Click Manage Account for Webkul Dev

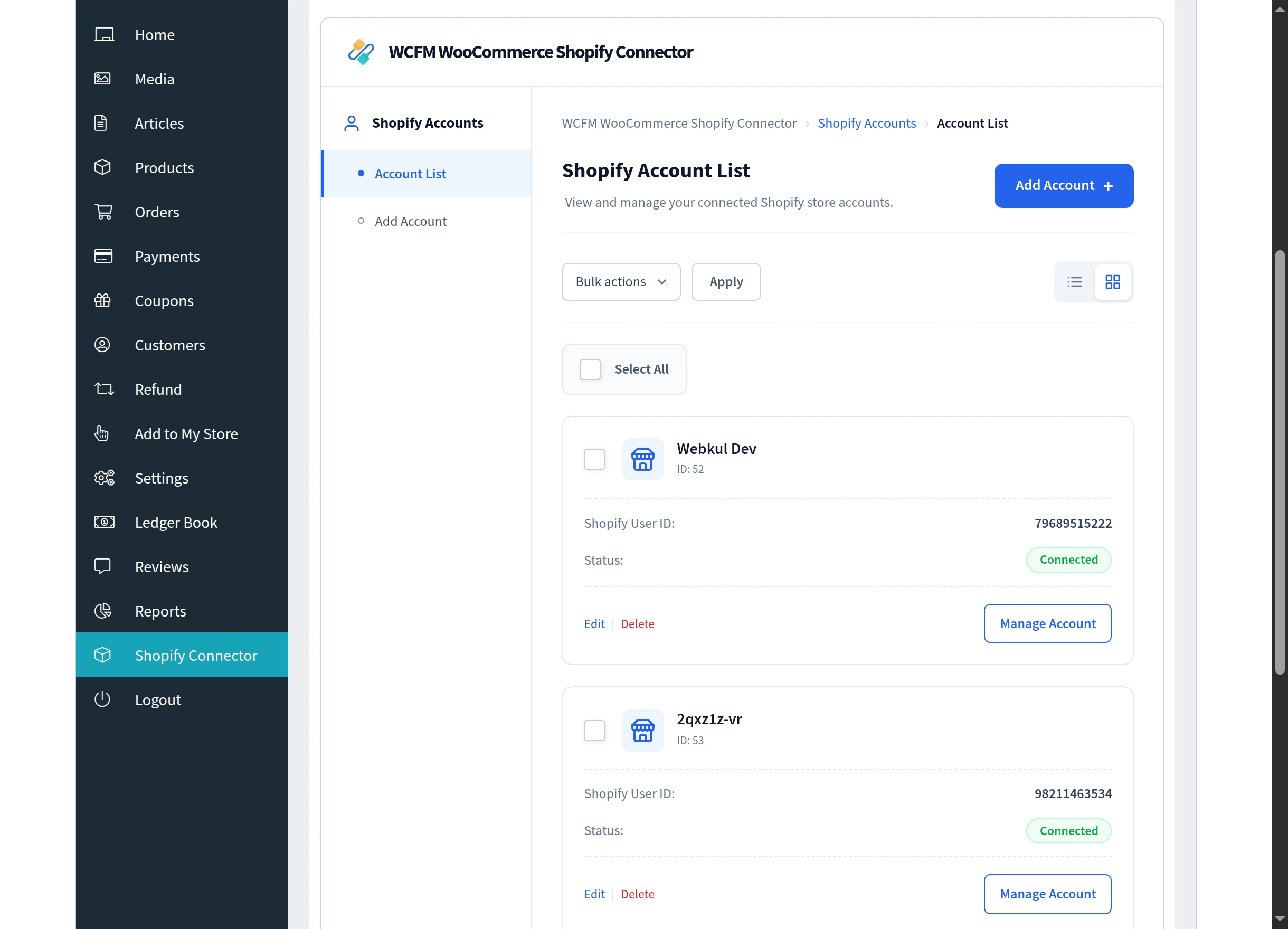tap(1048, 623)
